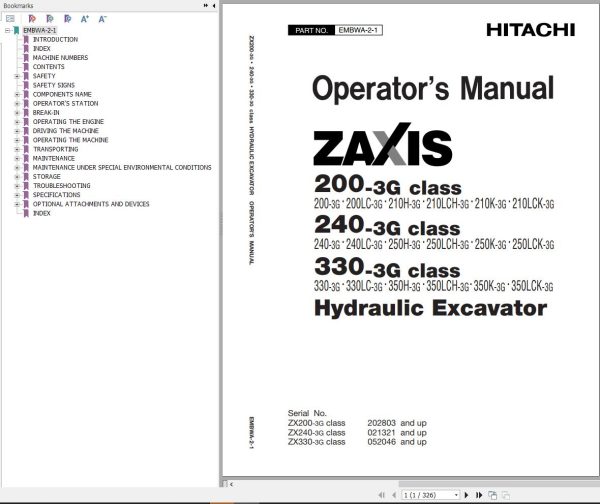Expand the OPERATING THE ENGINE bookmark
Viewport: 600px width, 504px height.
point(17,122)
